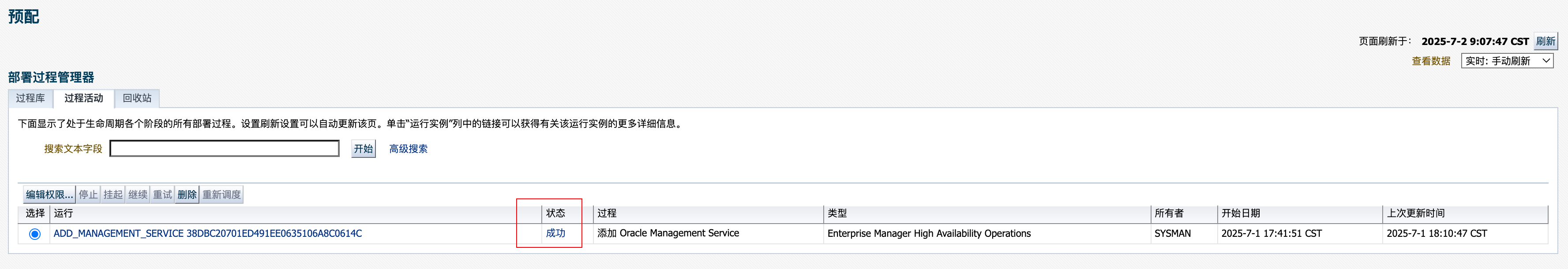Click the 挂起 toolbar button
Viewport: 1568px width, 269px height.
pyautogui.click(x=113, y=195)
